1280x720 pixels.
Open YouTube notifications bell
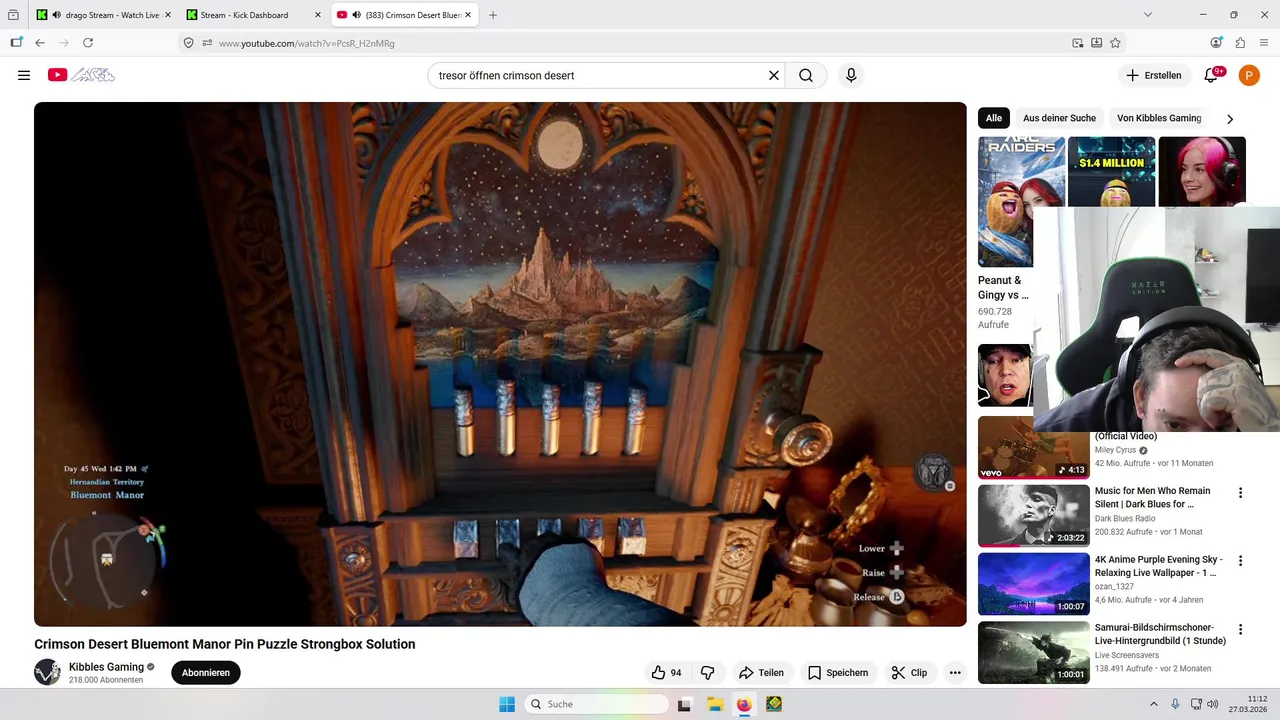(x=1212, y=75)
